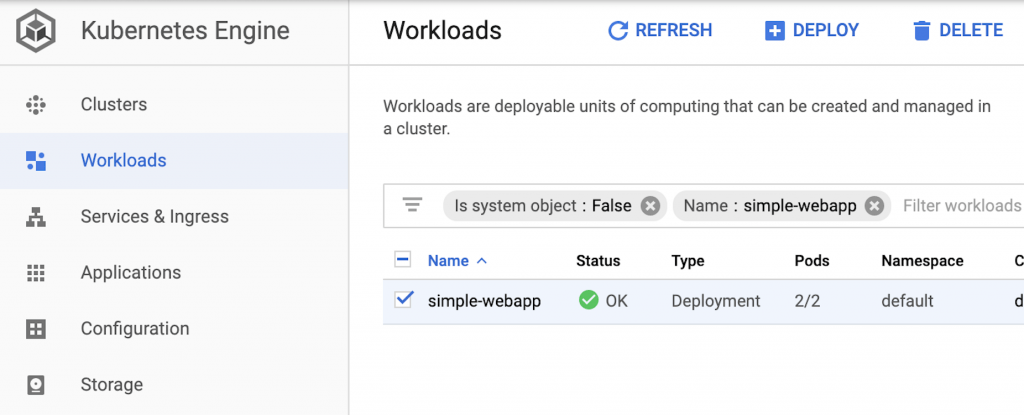Click the Storage disk icon
This screenshot has height=415, width=1024.
[35, 385]
